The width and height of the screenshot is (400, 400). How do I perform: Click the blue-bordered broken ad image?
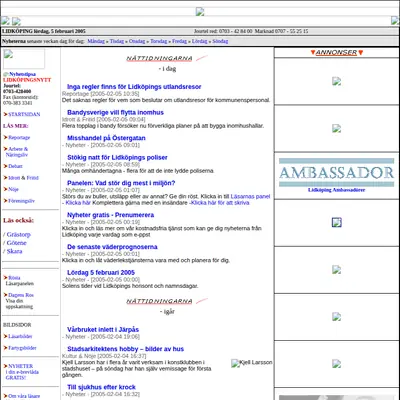[336, 222]
